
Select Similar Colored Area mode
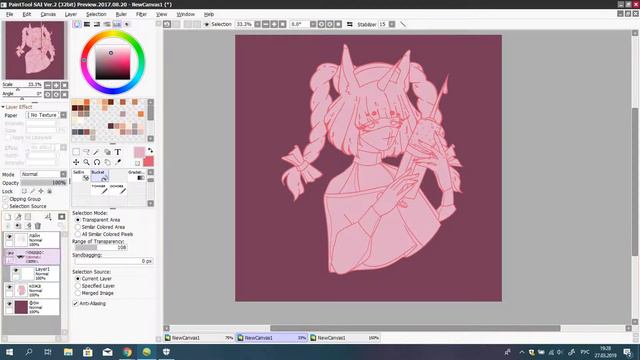[x=78, y=227]
